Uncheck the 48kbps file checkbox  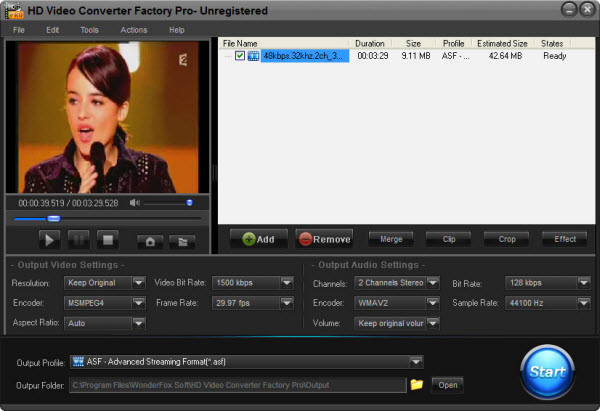point(239,57)
